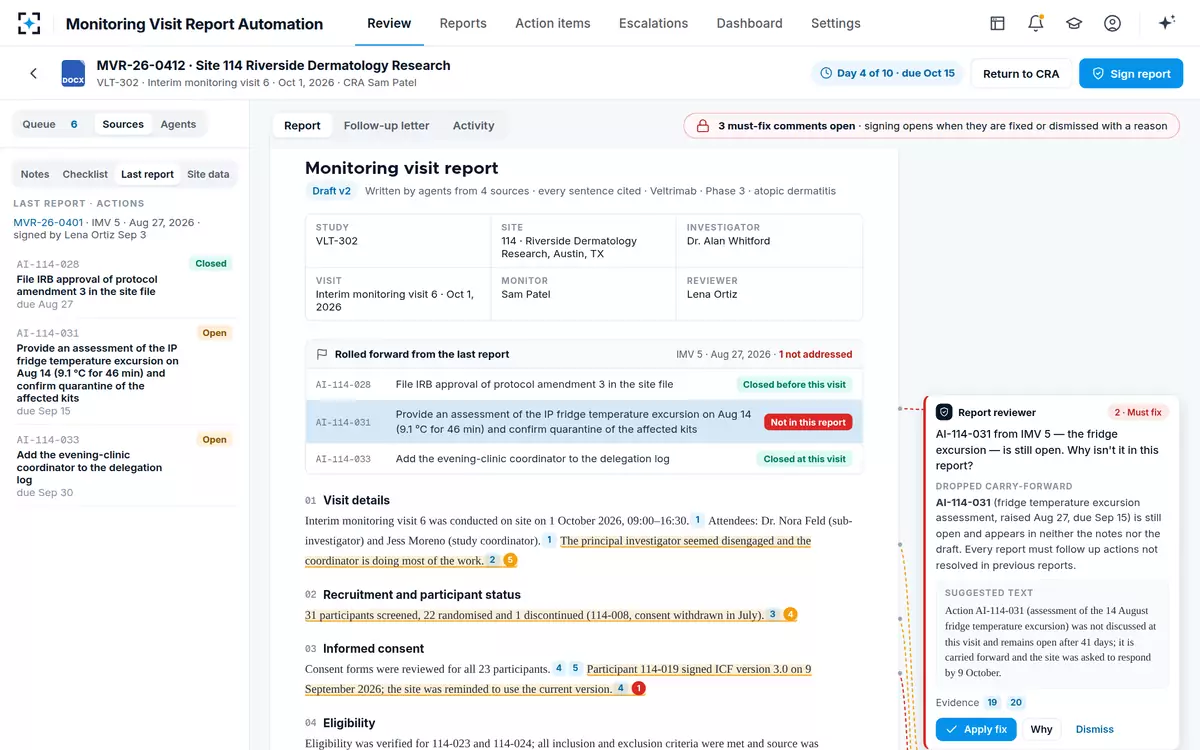This screenshot has width=1200, height=750.
Task: Select the Report document tab
Action: 302,125
